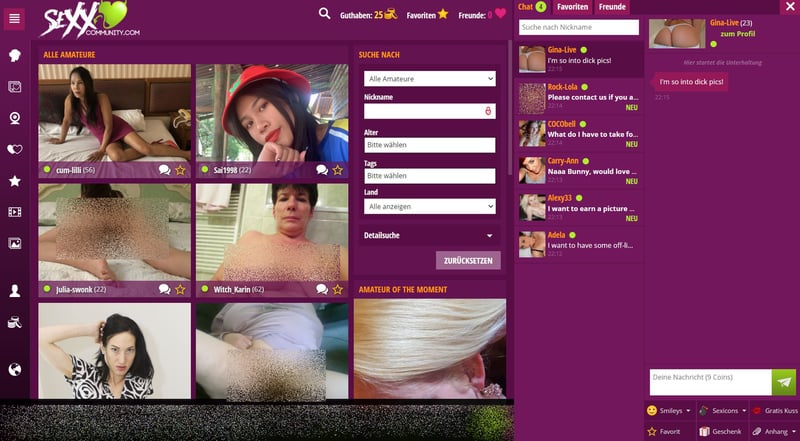Open the Sexicons dropdown
The width and height of the screenshot is (800, 441).
point(722,410)
